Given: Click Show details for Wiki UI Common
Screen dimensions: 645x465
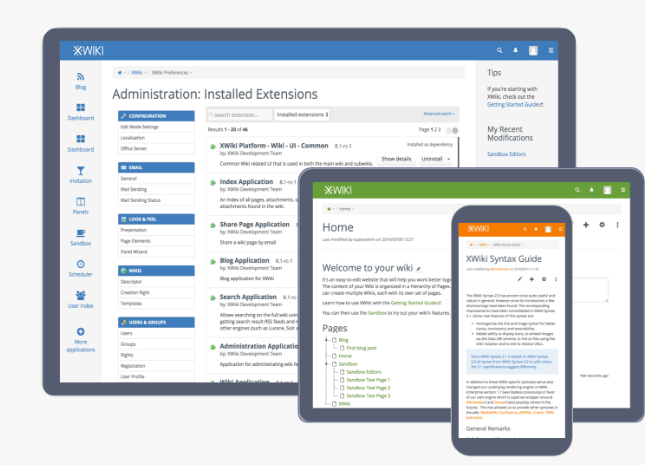Looking at the screenshot, I should coord(396,159).
